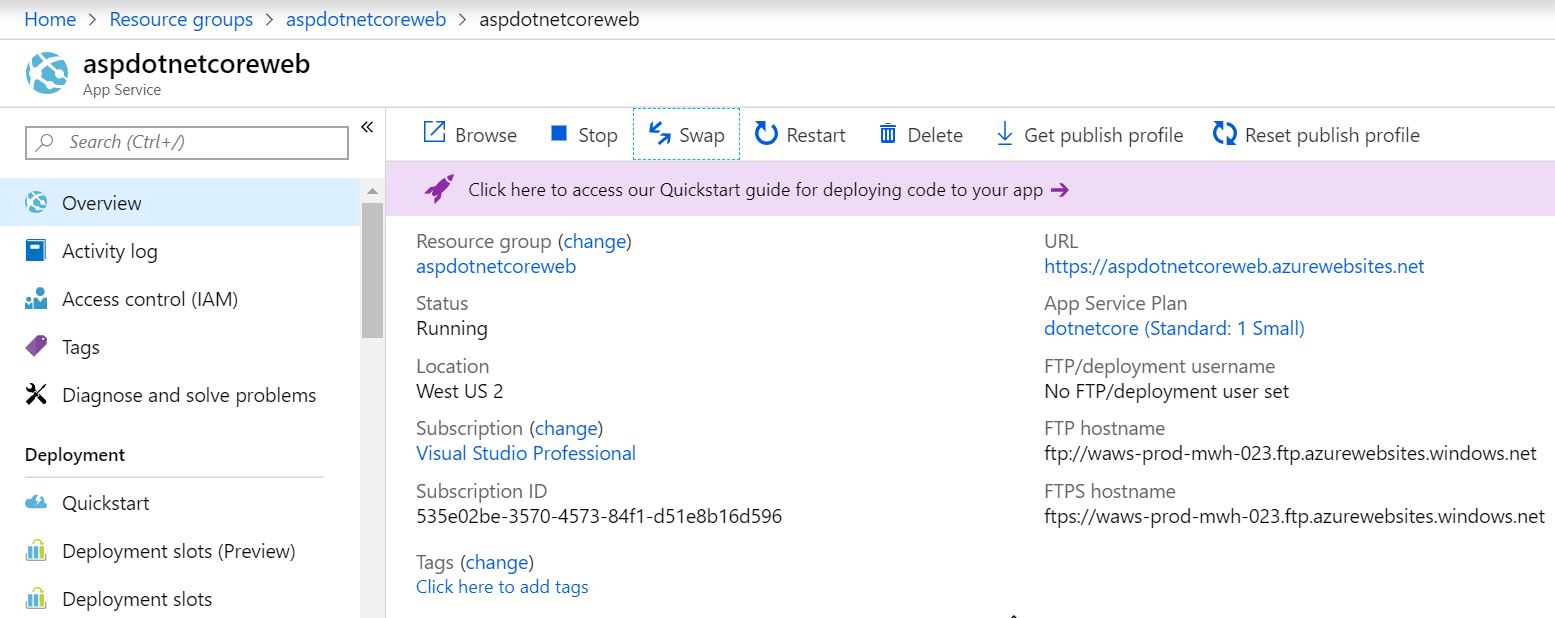1555x618 pixels.
Task: Click the Access control people icon
Action: pyautogui.click(x=36, y=299)
